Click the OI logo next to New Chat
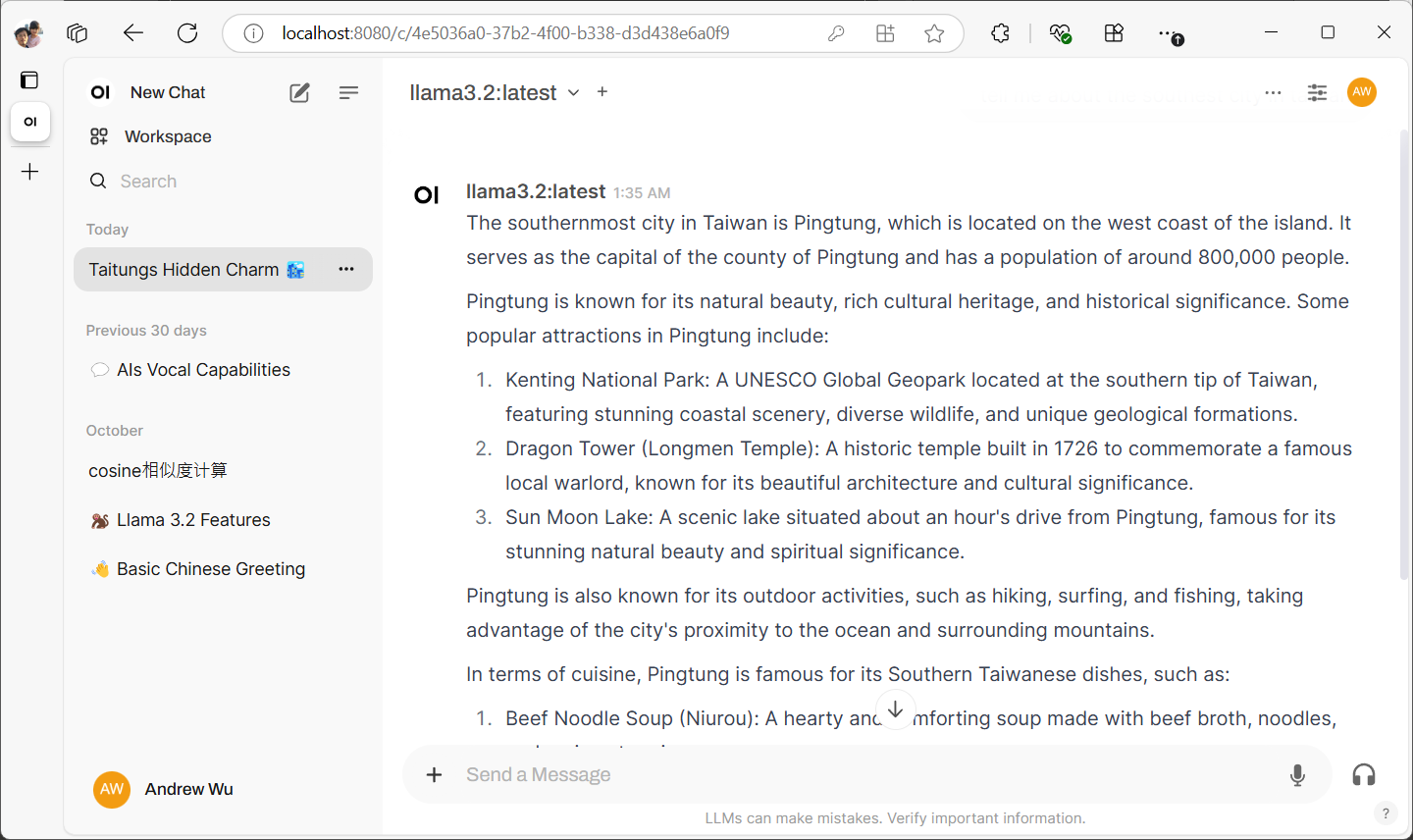Image resolution: width=1413 pixels, height=840 pixels. click(100, 92)
